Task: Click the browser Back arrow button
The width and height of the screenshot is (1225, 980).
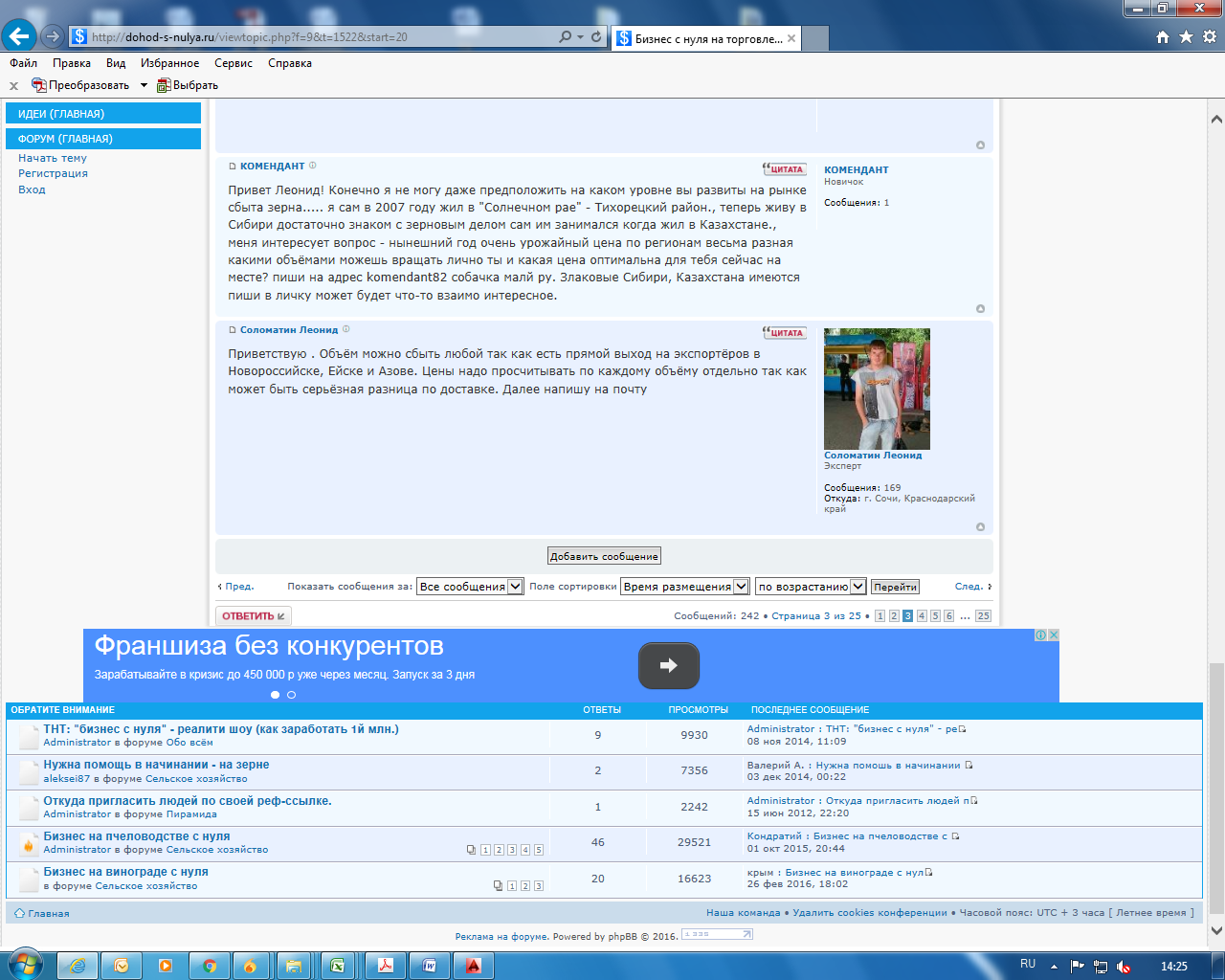Action: point(19,36)
